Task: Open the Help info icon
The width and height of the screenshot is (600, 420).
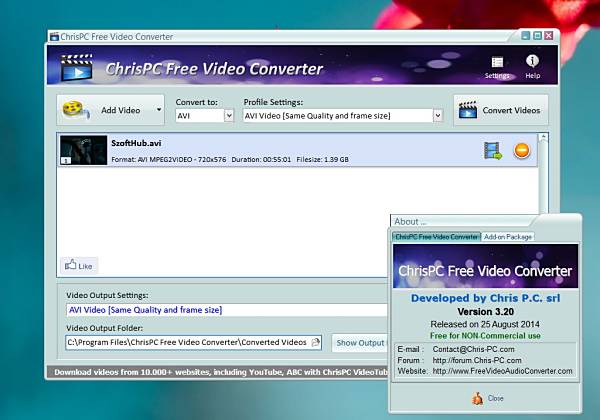Action: 532,66
